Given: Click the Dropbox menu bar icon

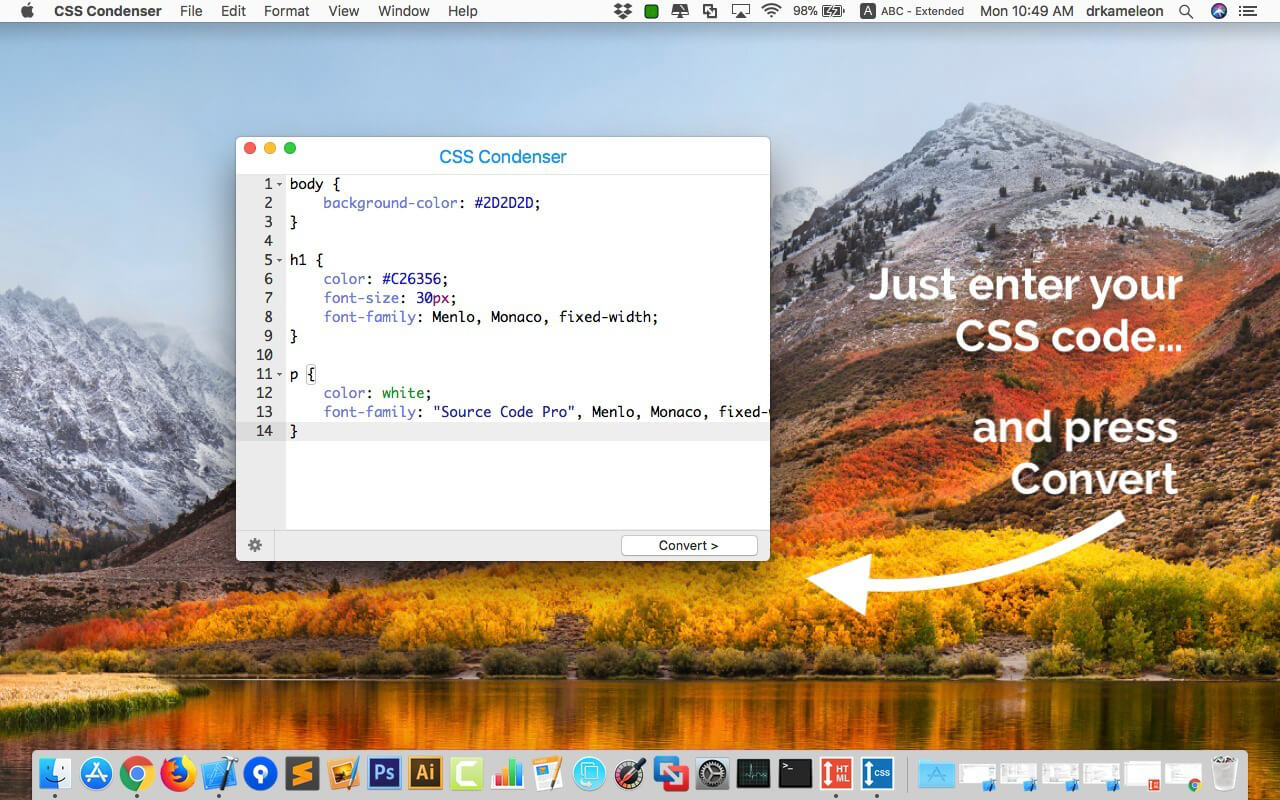Looking at the screenshot, I should (x=623, y=11).
